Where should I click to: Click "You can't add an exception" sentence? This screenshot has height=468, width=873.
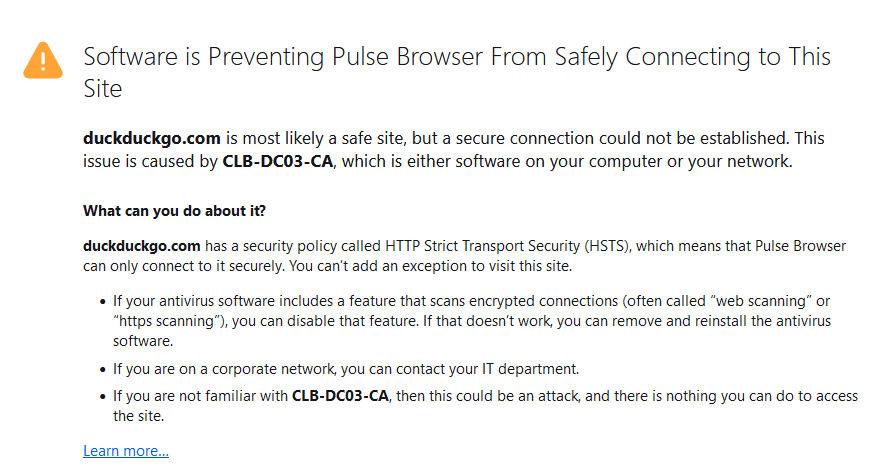click(430, 266)
